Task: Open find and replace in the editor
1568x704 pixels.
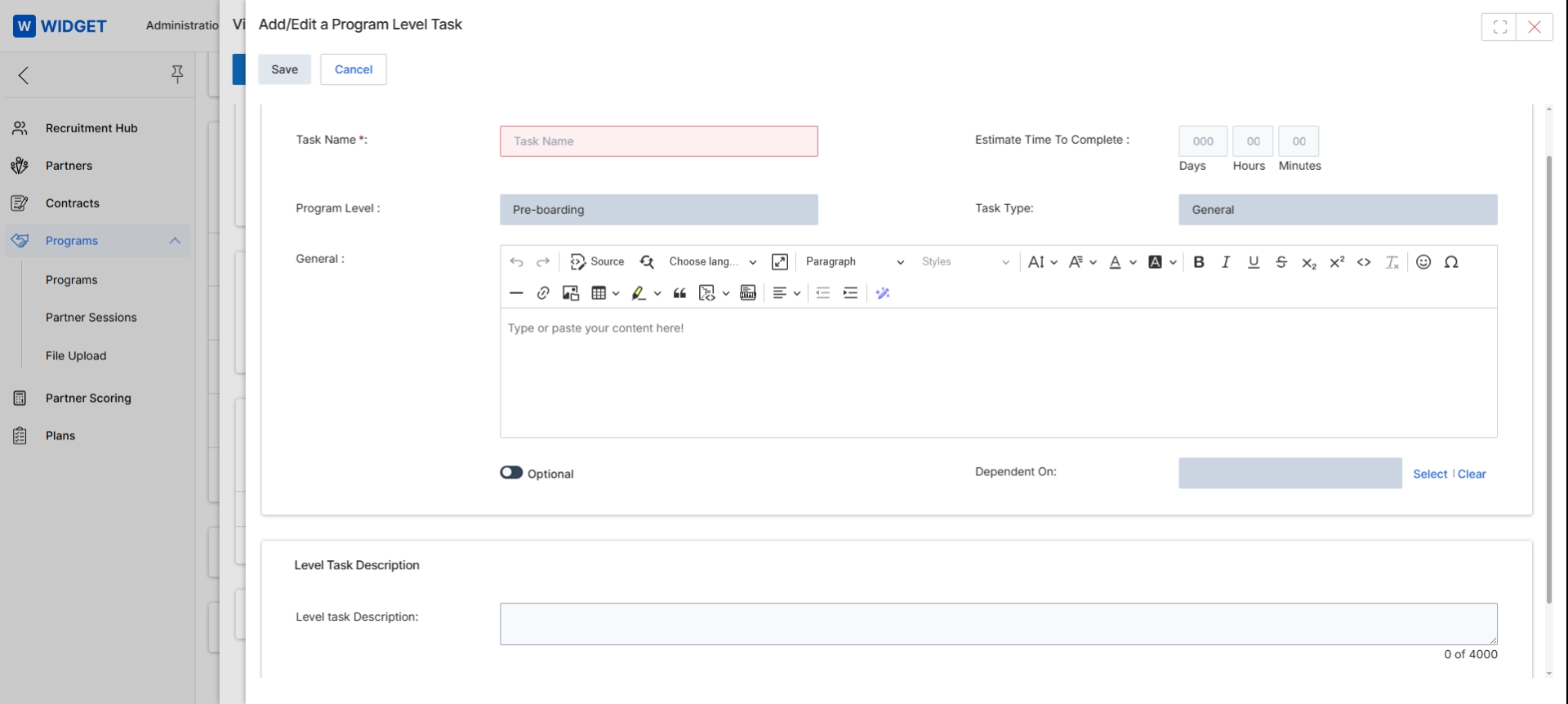Action: tap(647, 261)
